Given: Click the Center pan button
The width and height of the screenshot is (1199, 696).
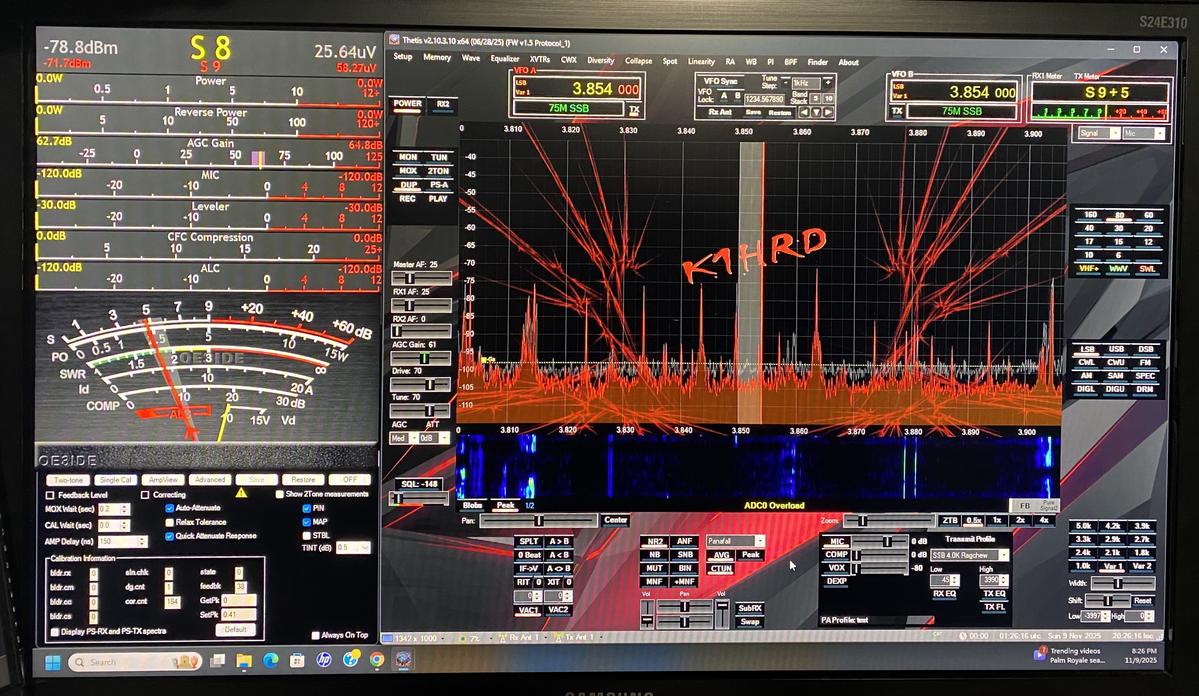Looking at the screenshot, I should coord(616,520).
